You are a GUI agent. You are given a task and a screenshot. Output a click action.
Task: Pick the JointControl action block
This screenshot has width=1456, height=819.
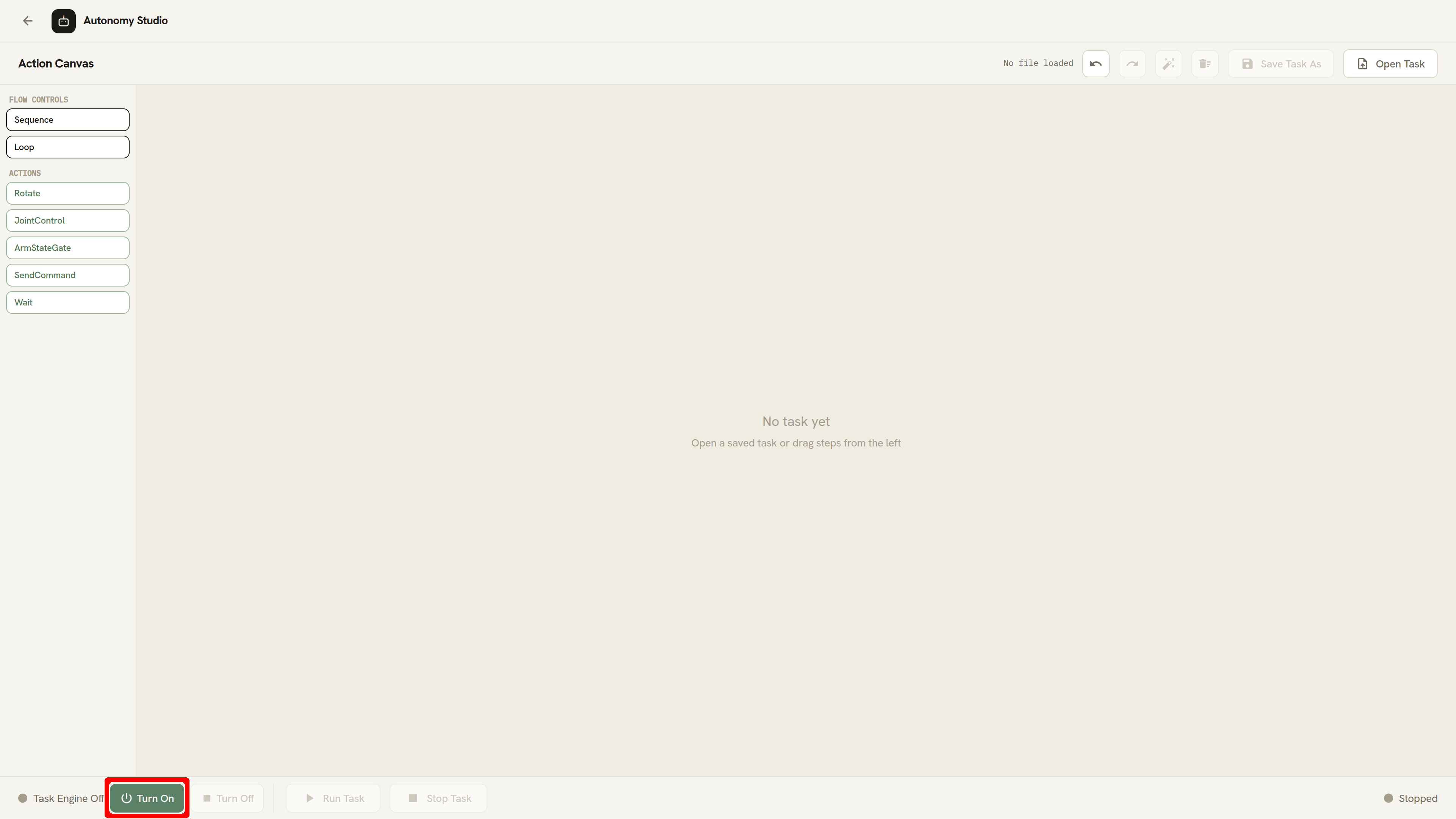[68, 221]
